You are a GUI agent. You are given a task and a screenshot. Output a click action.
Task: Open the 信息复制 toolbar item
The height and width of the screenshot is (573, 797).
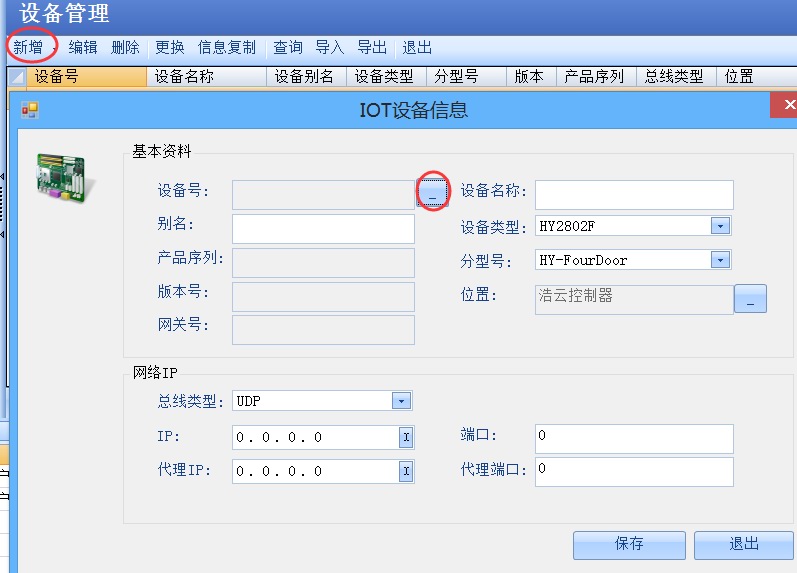pyautogui.click(x=227, y=47)
